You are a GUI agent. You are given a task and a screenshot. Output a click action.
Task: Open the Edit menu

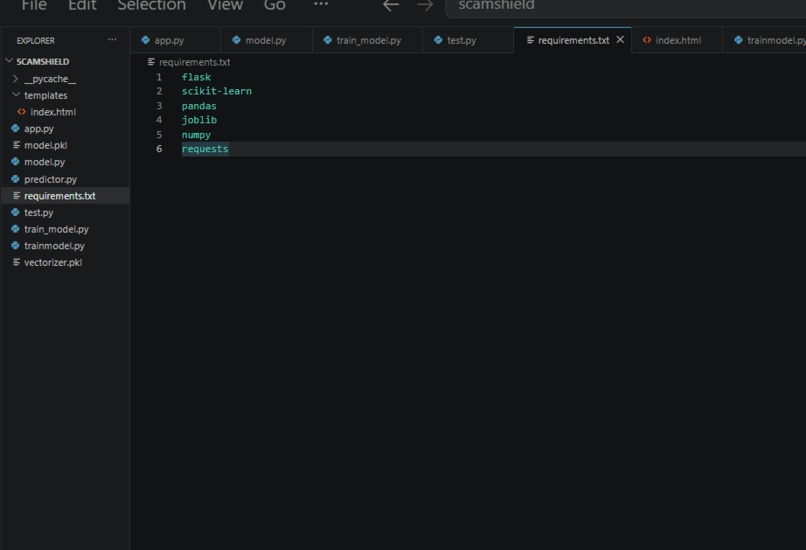pyautogui.click(x=82, y=5)
